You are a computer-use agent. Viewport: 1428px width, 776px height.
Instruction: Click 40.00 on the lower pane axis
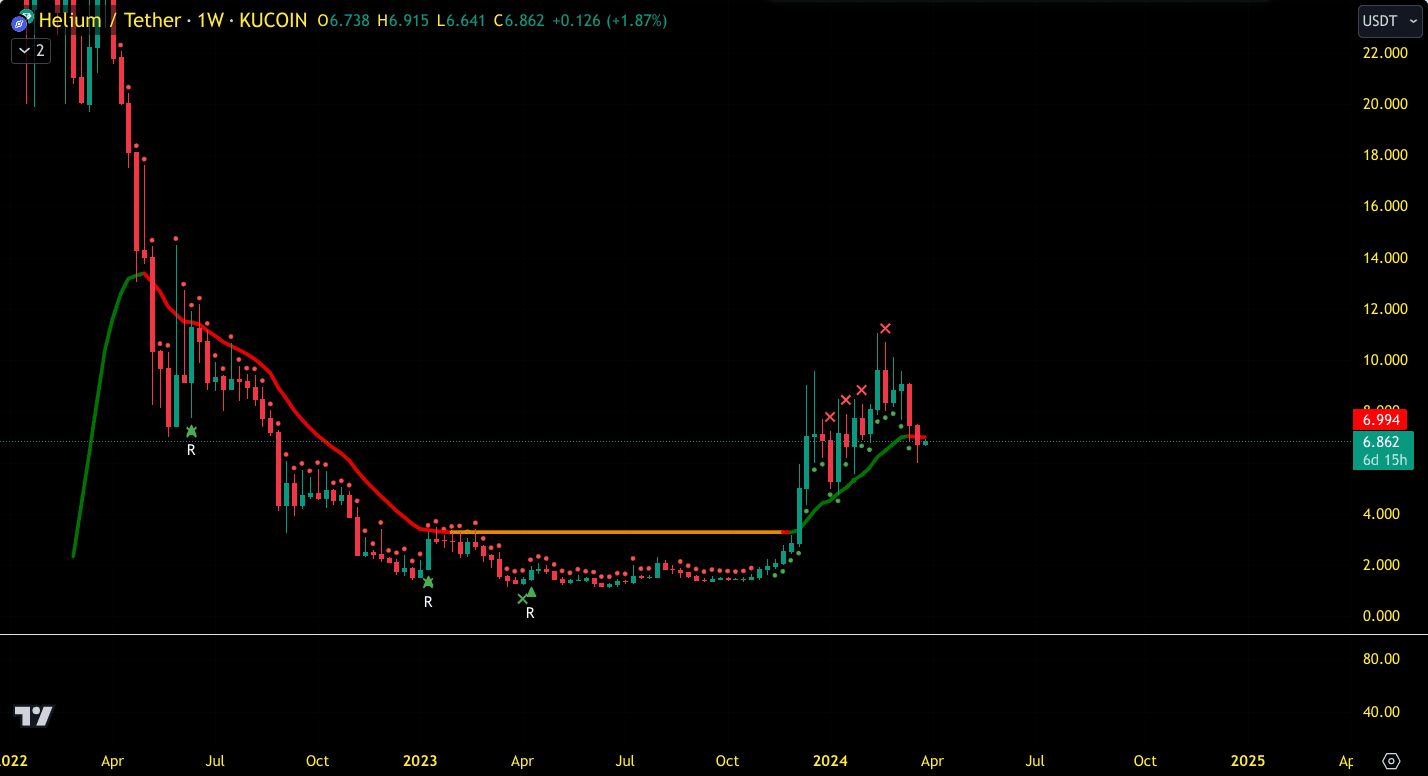pyautogui.click(x=1380, y=712)
